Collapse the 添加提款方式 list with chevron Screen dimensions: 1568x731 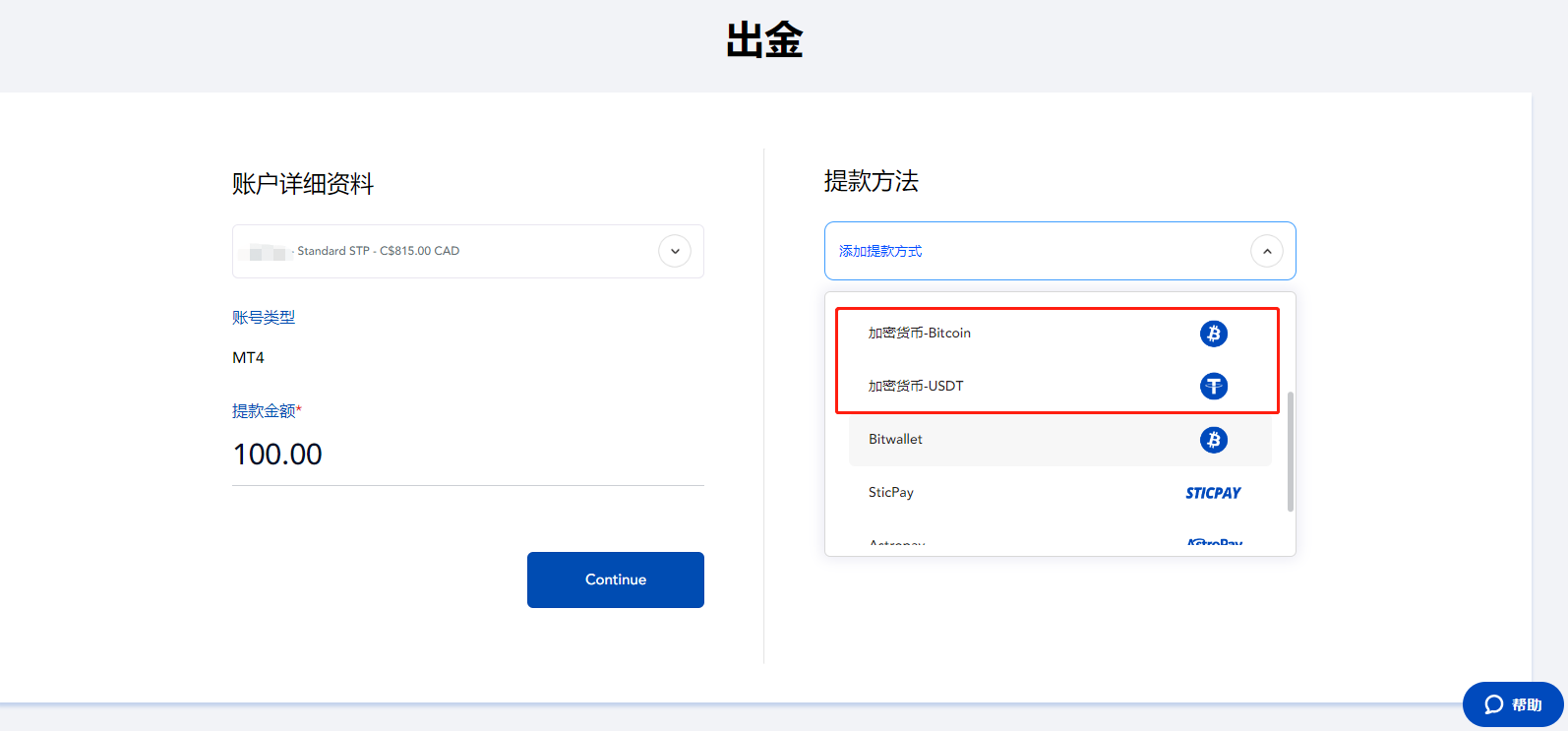pos(1266,251)
